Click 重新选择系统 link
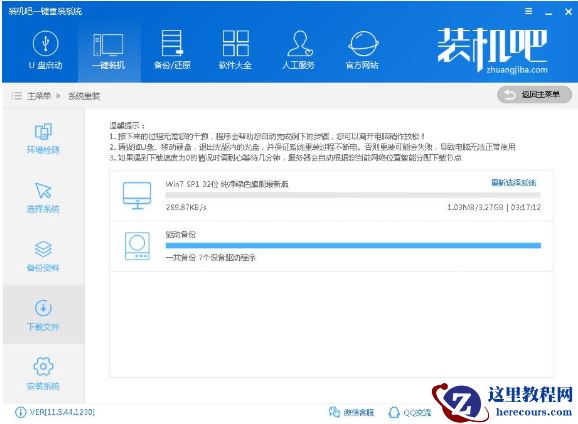The image size is (578, 424). (513, 183)
